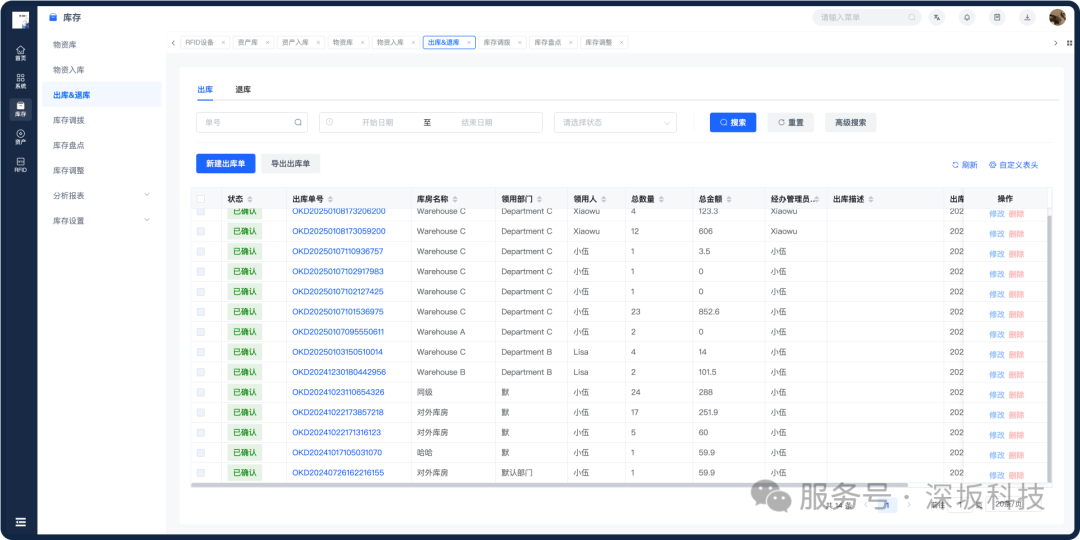This screenshot has width=1080, height=540.
Task: Click the search icon inside 单号 field
Action: coord(298,123)
